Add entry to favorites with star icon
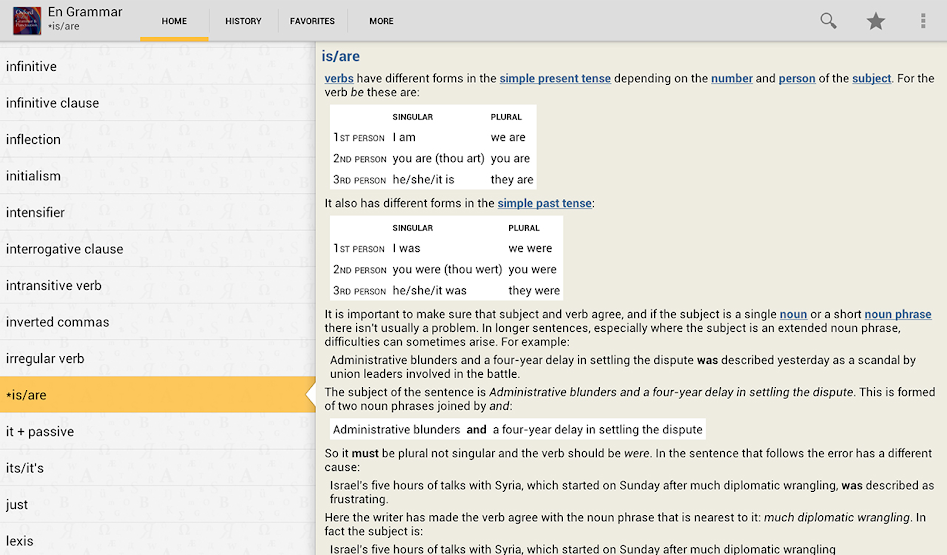The width and height of the screenshot is (947, 555). tap(875, 21)
